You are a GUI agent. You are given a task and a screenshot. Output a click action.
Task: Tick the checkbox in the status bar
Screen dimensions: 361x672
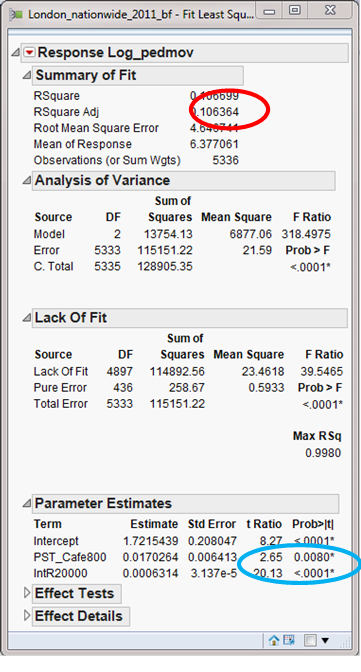point(310,640)
